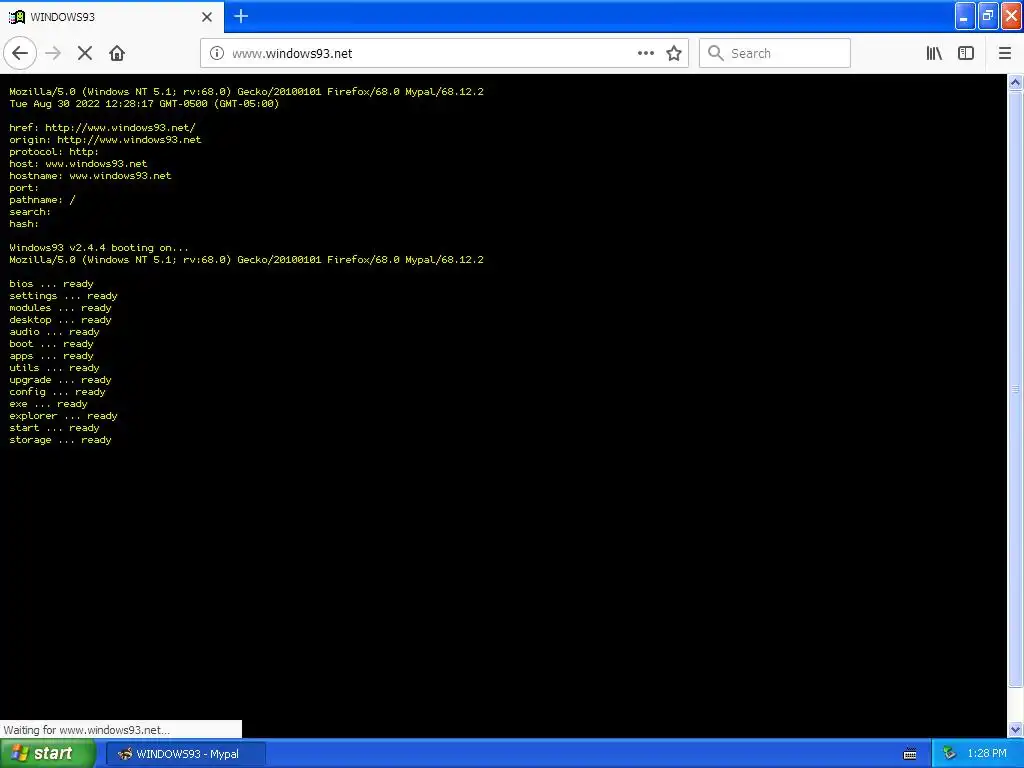Open the hamburger application menu
The image size is (1024, 768).
tap(1004, 53)
